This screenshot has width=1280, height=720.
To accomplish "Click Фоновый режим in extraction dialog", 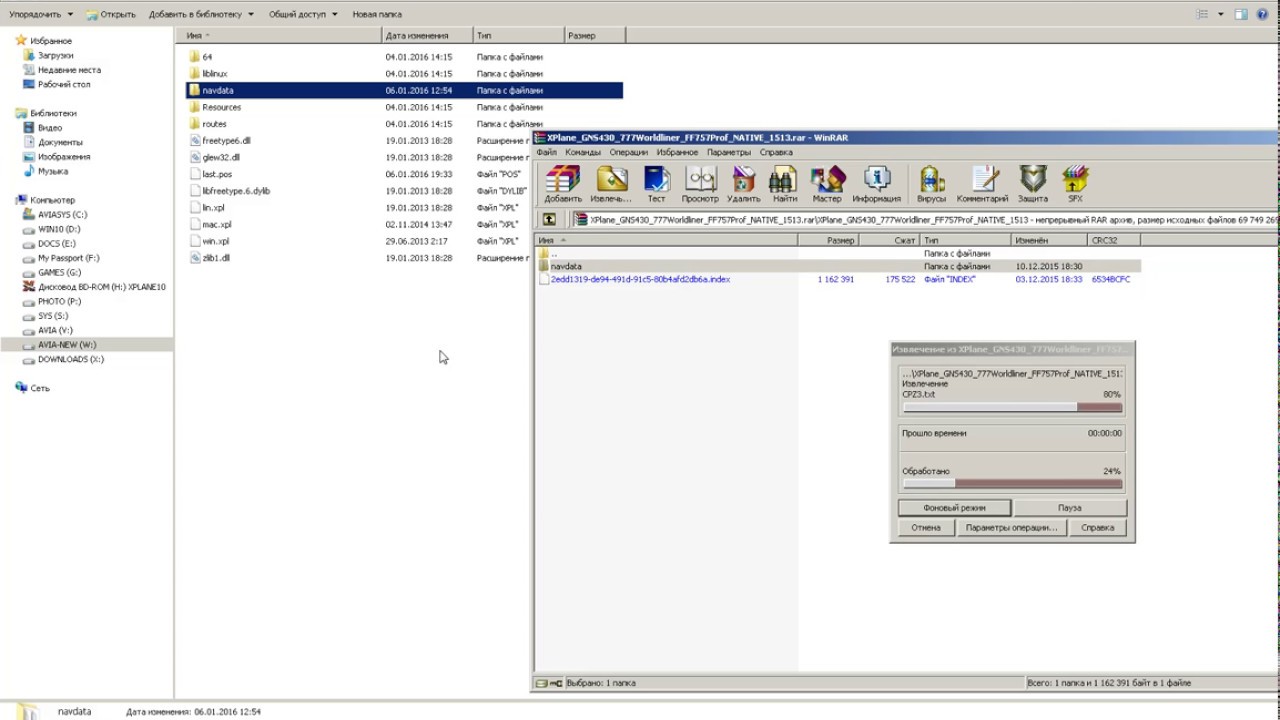I will pos(955,508).
